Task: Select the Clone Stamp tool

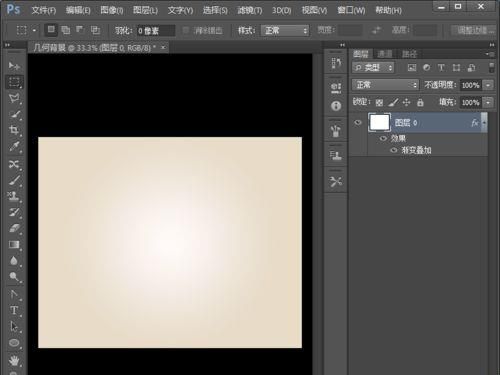Action: coord(14,196)
